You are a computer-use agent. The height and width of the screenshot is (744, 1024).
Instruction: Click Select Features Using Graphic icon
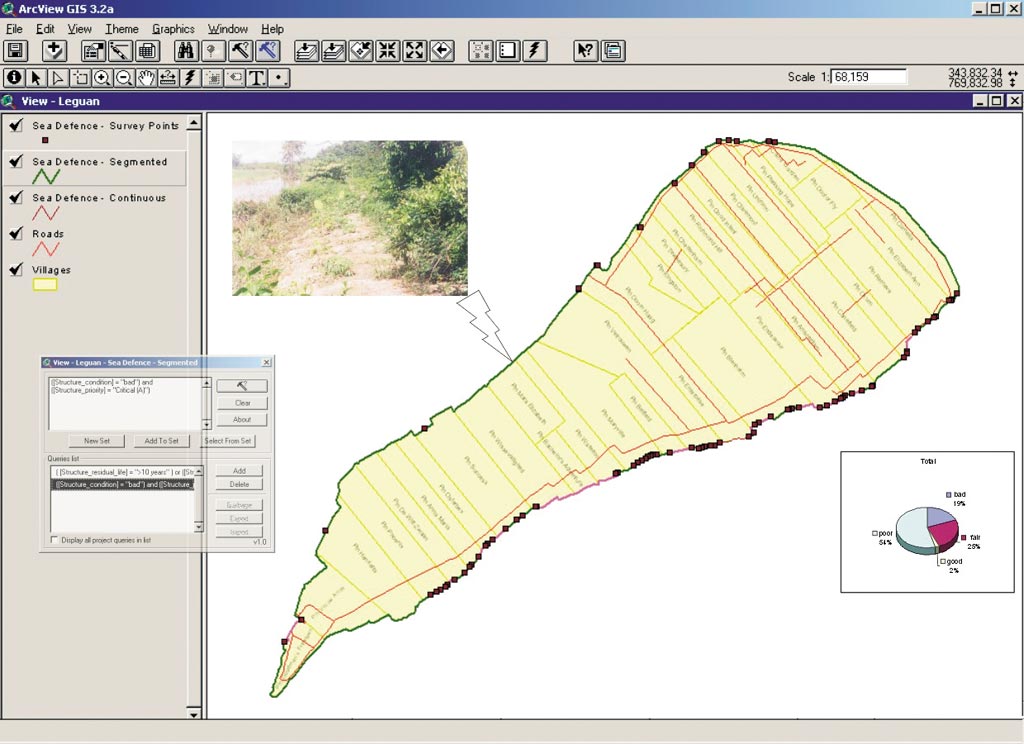481,50
